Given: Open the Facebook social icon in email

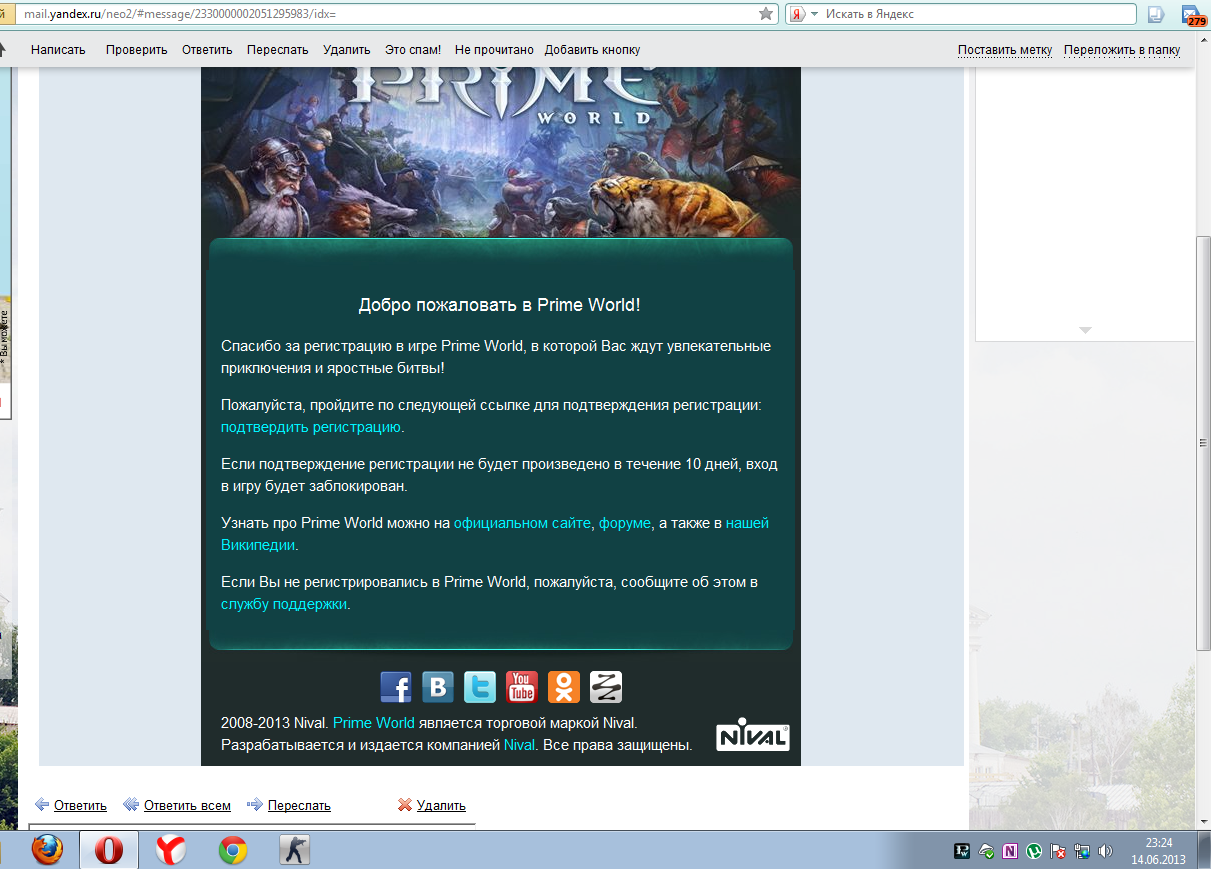Looking at the screenshot, I should click(396, 687).
